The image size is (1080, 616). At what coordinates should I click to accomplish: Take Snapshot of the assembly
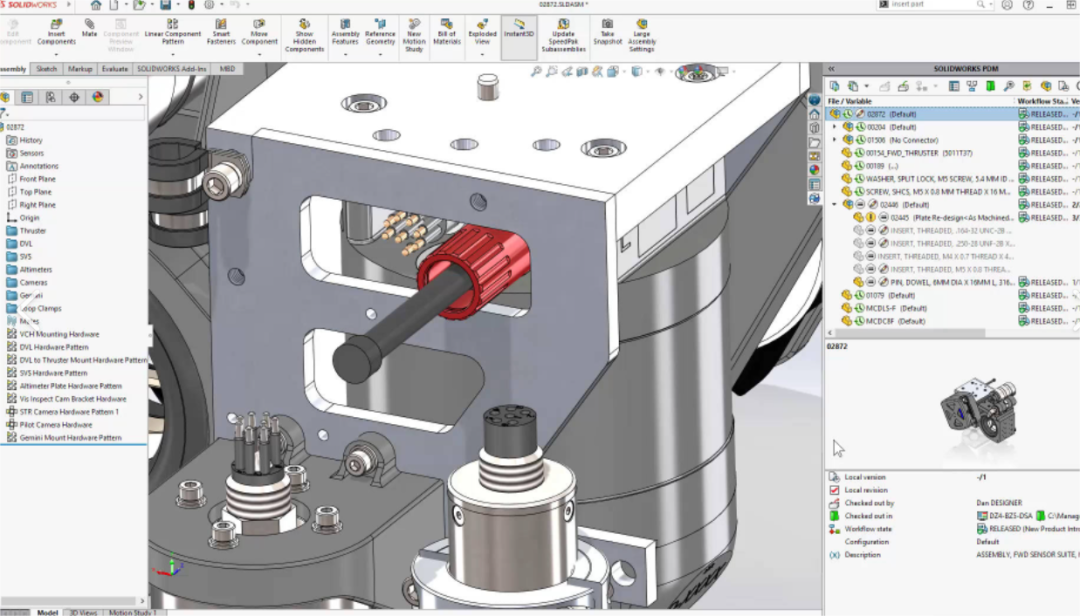(608, 32)
